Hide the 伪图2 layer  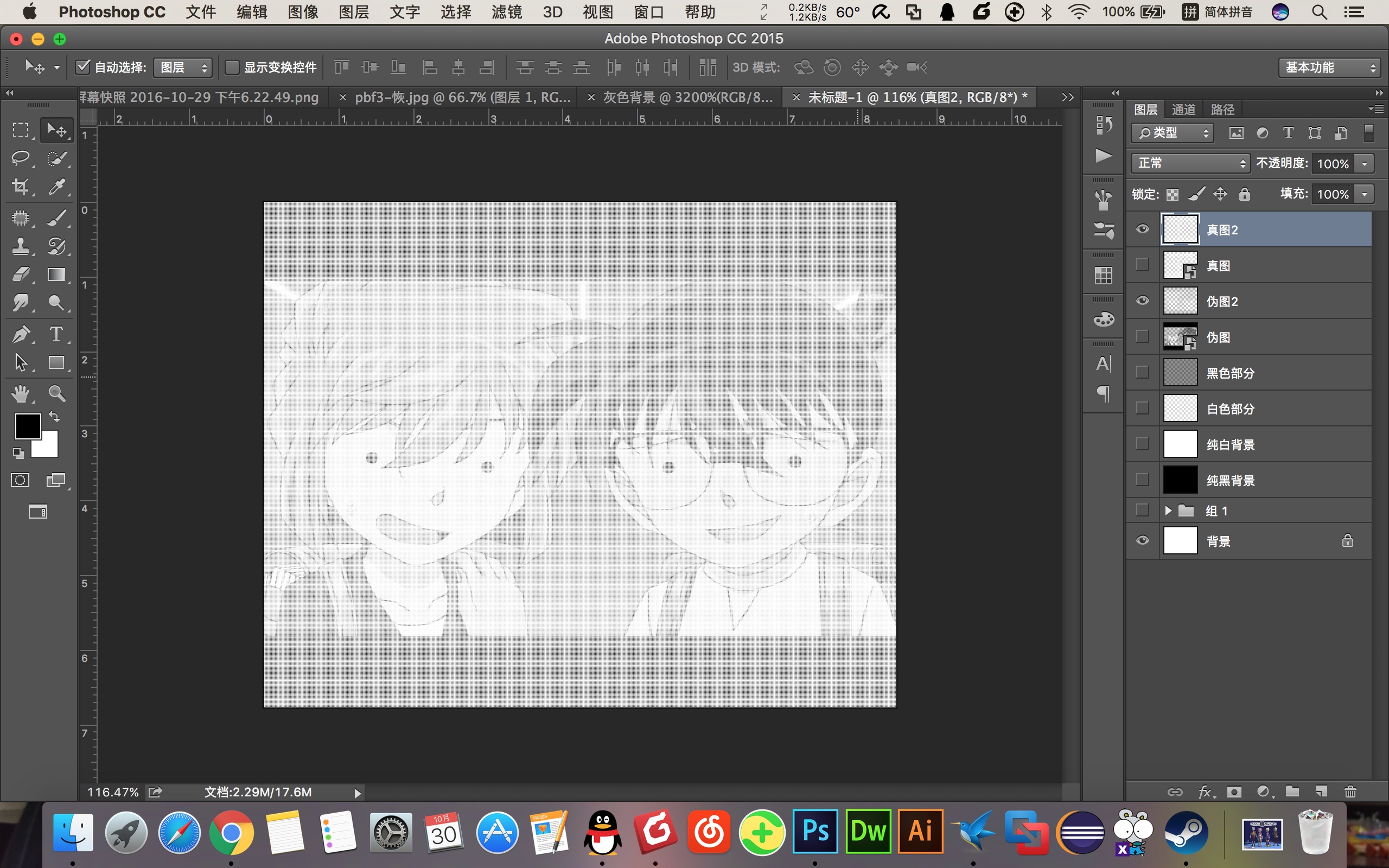pyautogui.click(x=1142, y=301)
